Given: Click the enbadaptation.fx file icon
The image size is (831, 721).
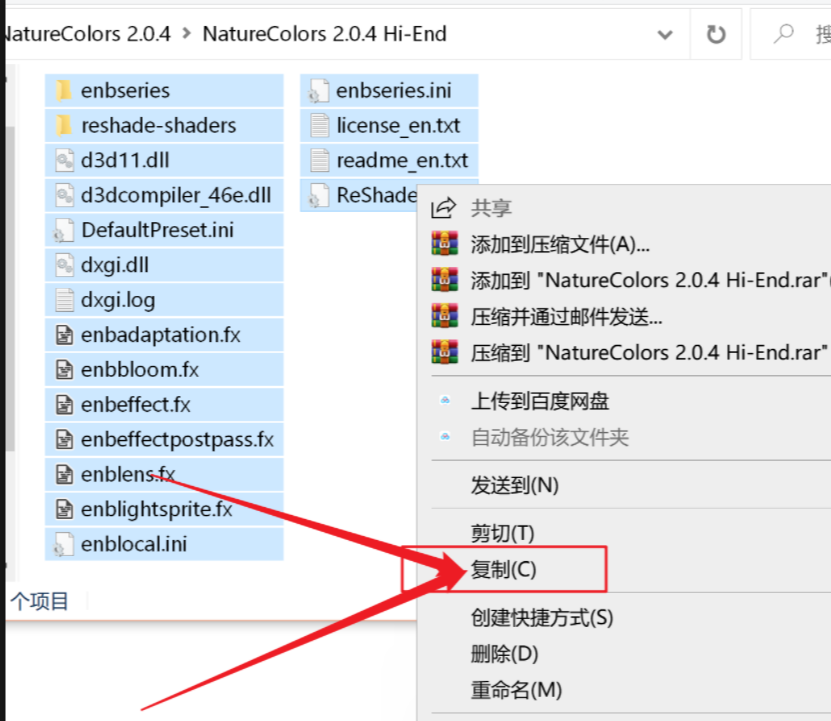Looking at the screenshot, I should coord(64,335).
